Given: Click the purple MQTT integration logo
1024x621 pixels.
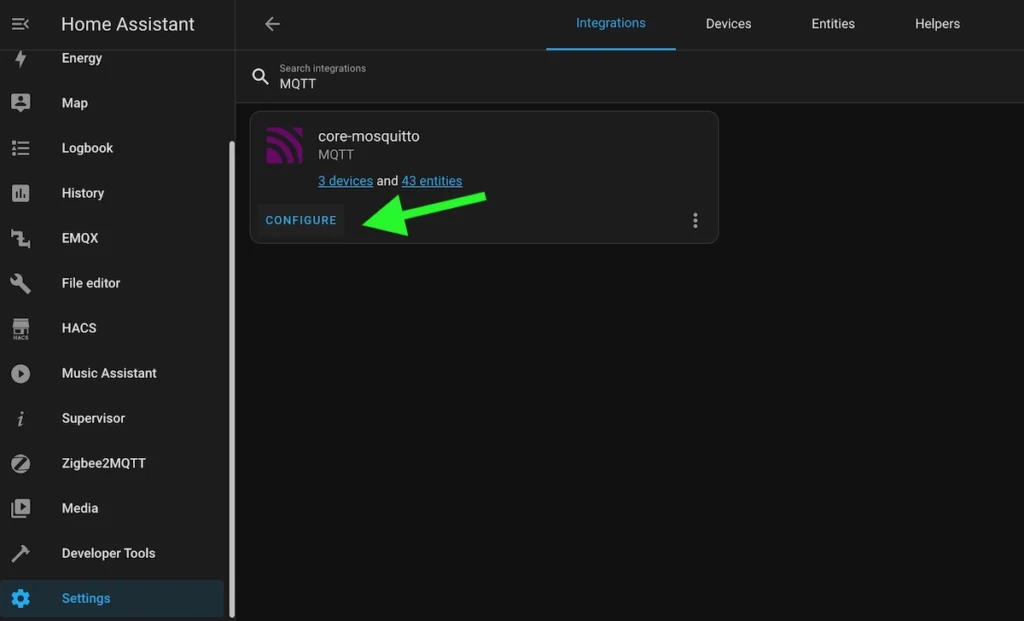Looking at the screenshot, I should [x=284, y=145].
